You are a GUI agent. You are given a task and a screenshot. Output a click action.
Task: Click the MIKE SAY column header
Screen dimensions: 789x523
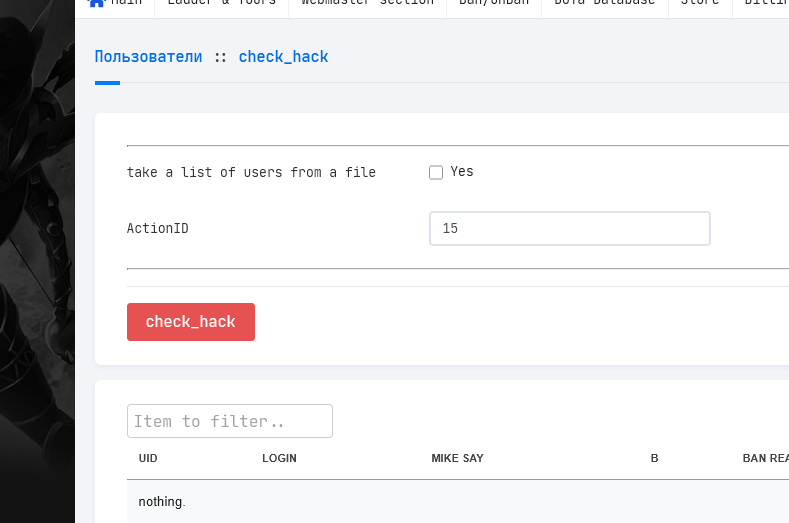point(457,458)
